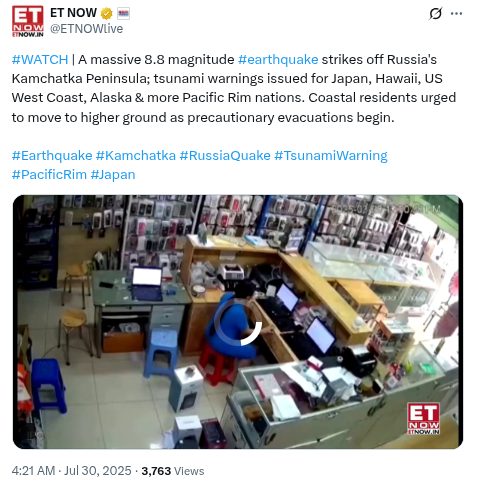
Task: Open the three-dot more options menu
Action: pos(456,14)
